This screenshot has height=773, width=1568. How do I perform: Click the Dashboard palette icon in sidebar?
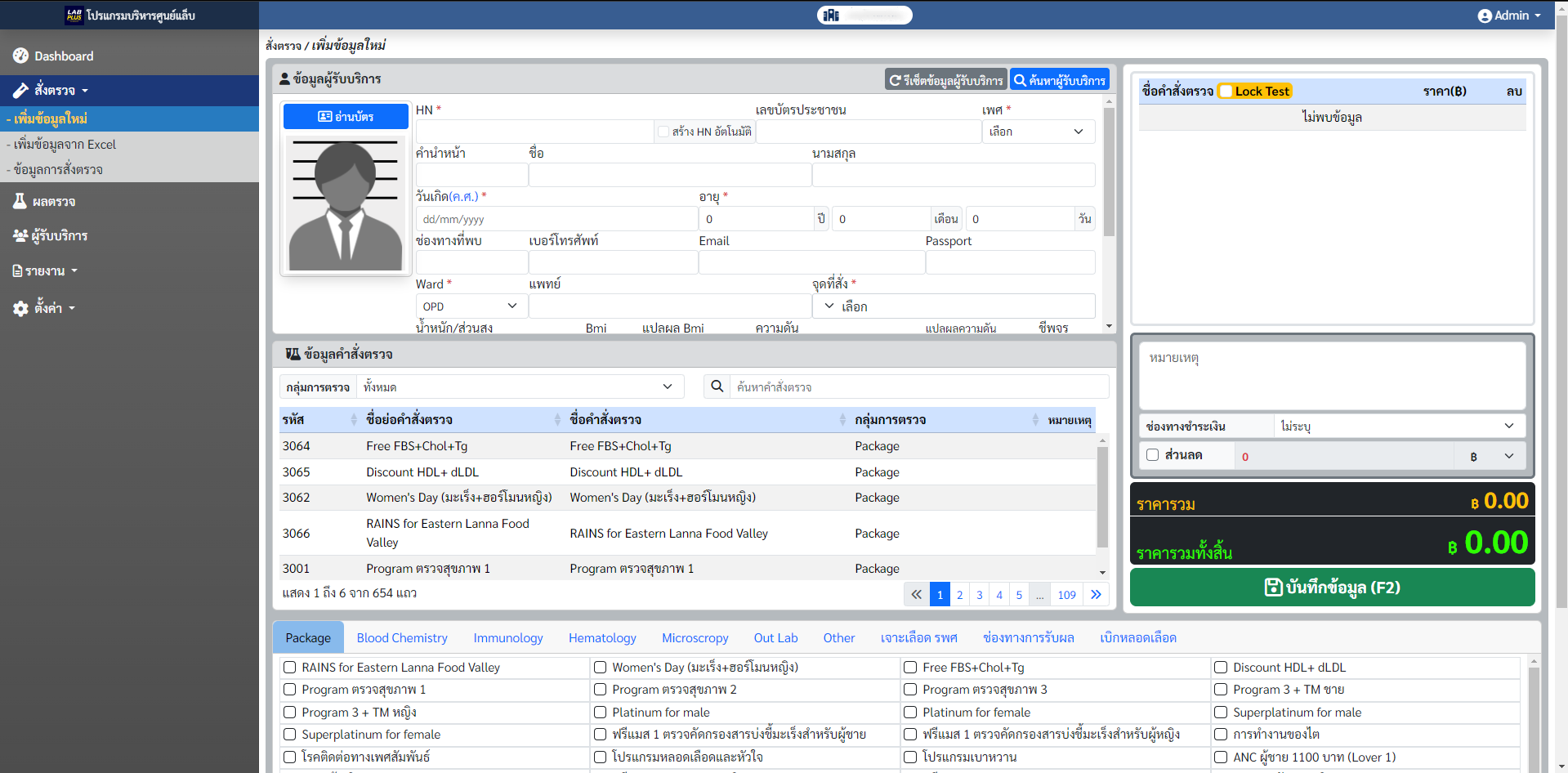pos(20,56)
